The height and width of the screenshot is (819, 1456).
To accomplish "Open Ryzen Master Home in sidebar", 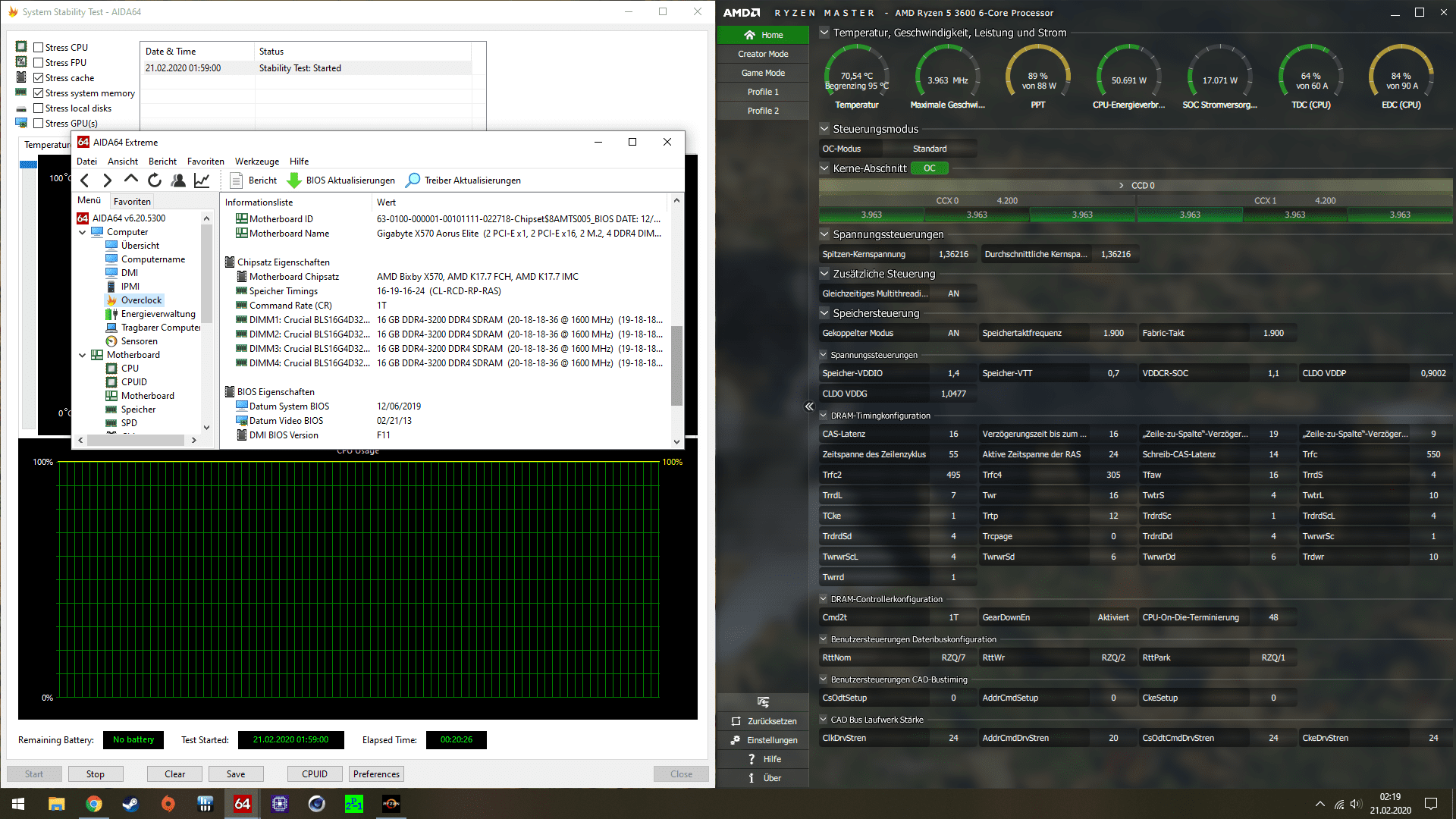I will 763,35.
